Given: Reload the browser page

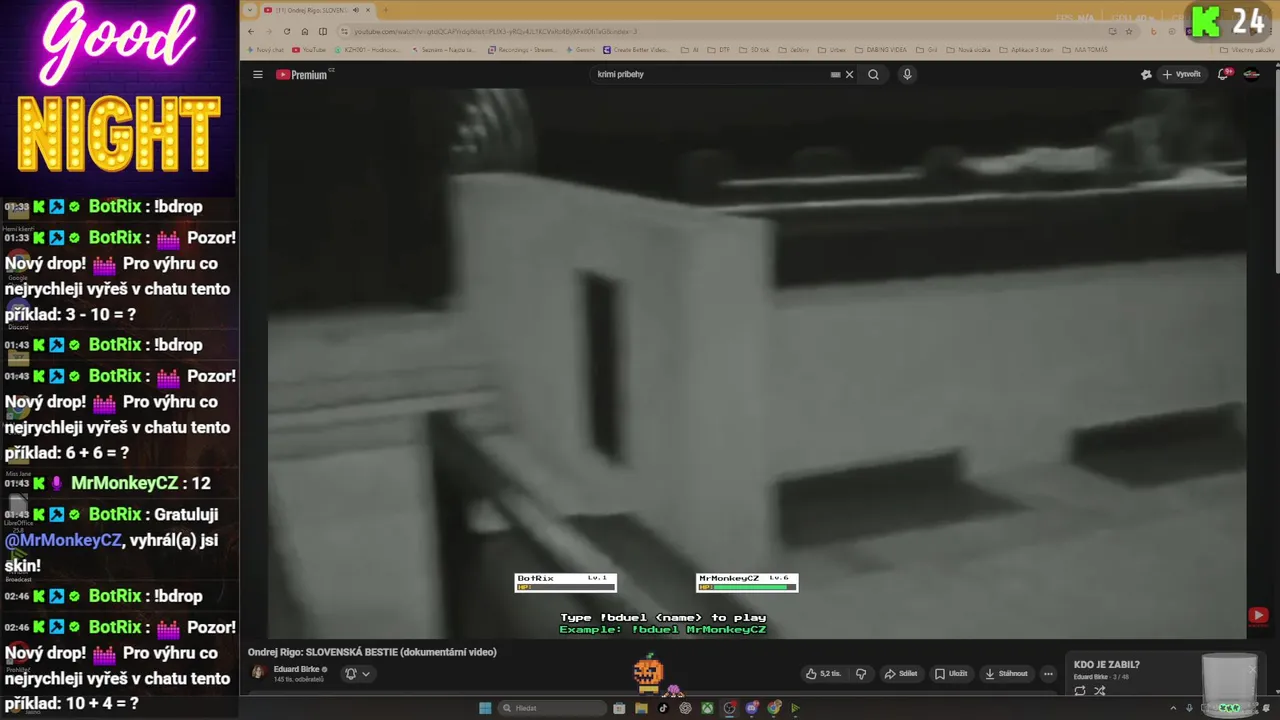Looking at the screenshot, I should 287,31.
